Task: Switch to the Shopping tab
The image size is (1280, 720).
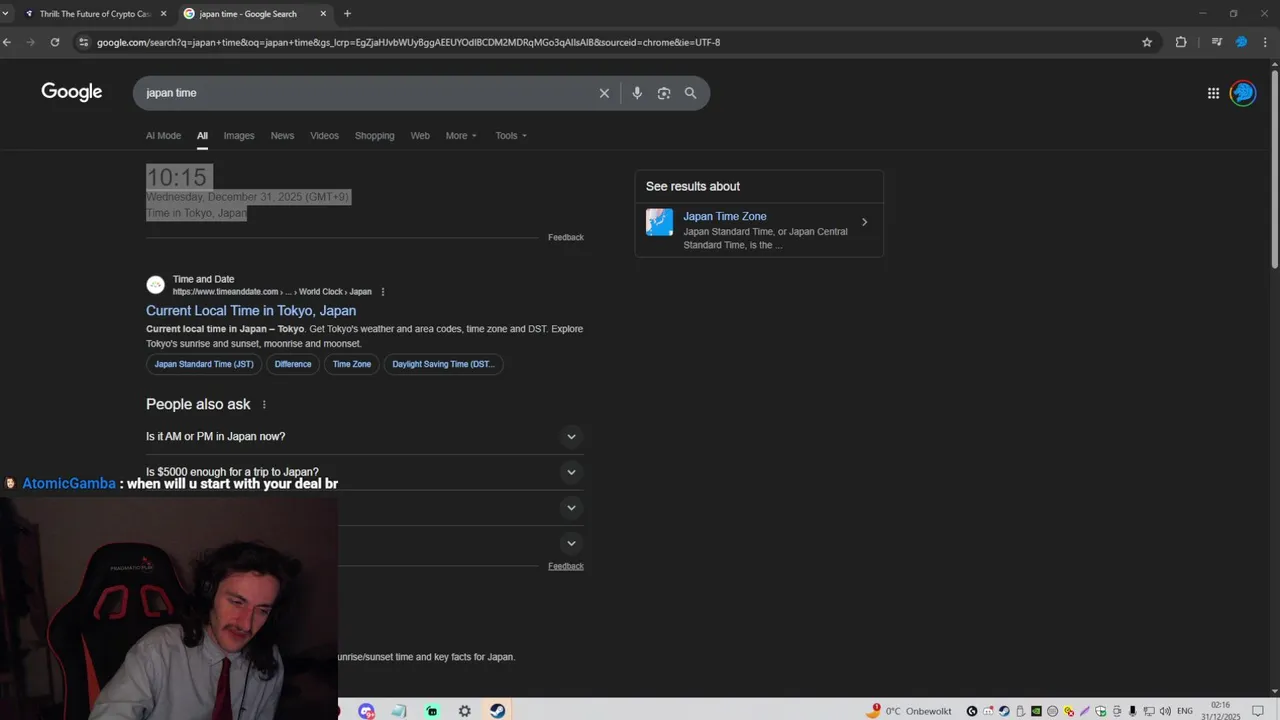Action: point(374,136)
